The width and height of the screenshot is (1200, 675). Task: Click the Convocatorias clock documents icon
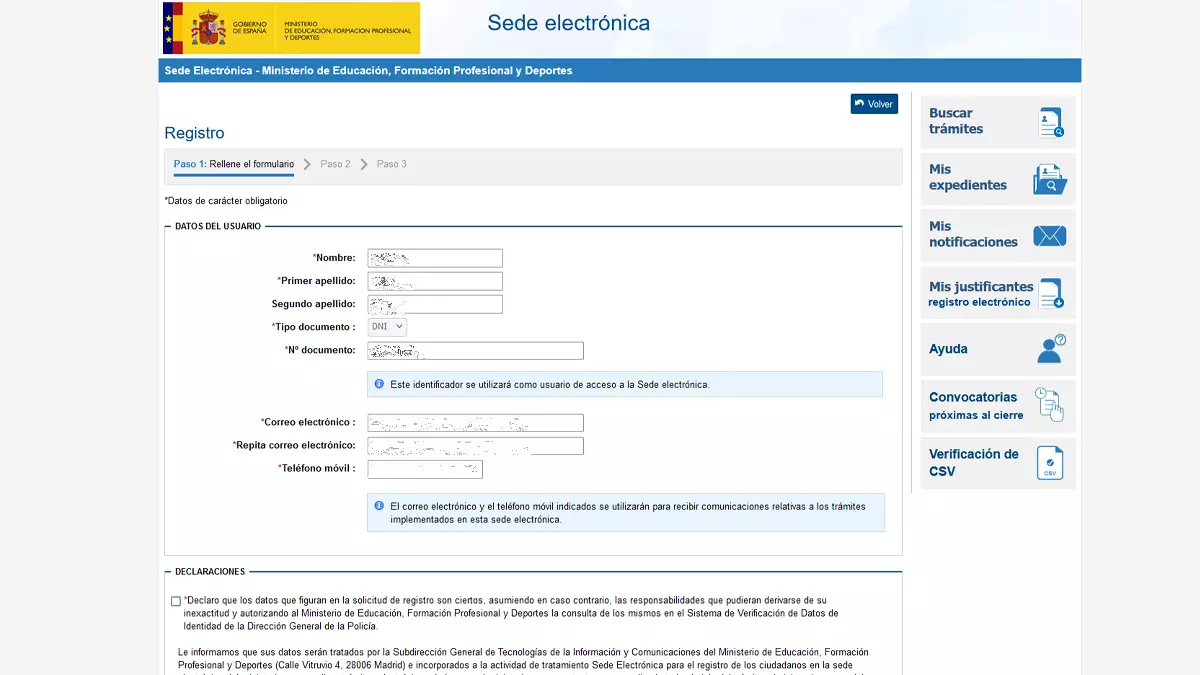tap(1049, 405)
